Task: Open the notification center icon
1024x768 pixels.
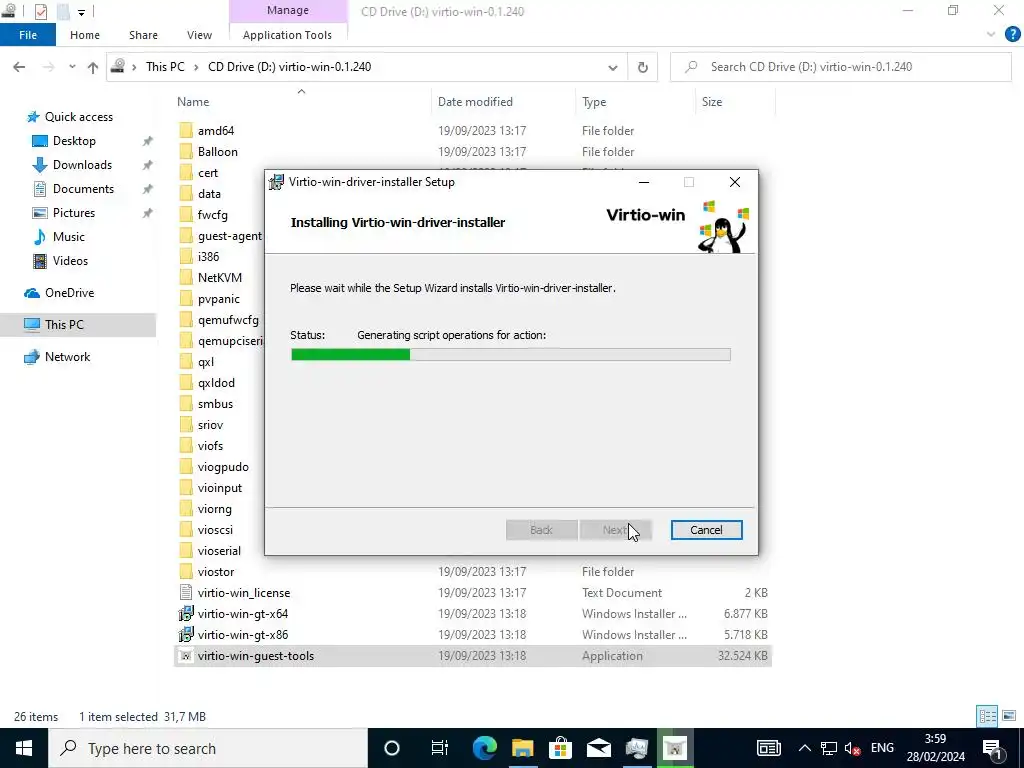Action: (992, 748)
